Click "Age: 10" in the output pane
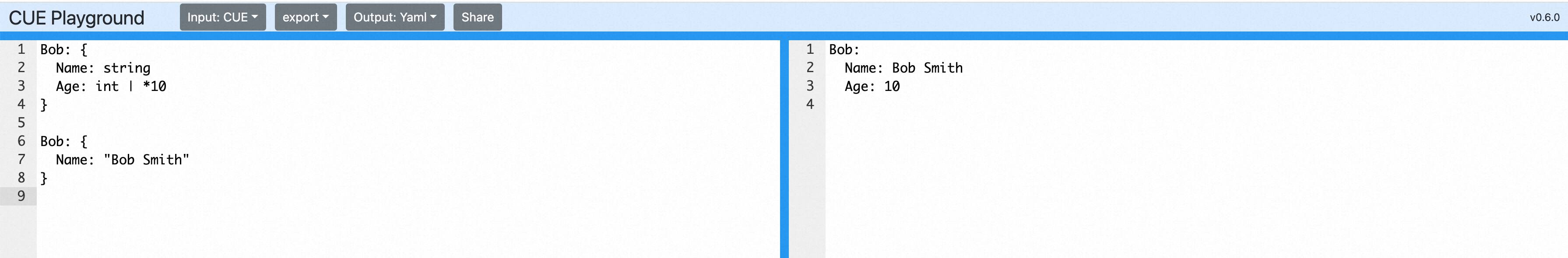The image size is (1568, 258). click(x=872, y=87)
